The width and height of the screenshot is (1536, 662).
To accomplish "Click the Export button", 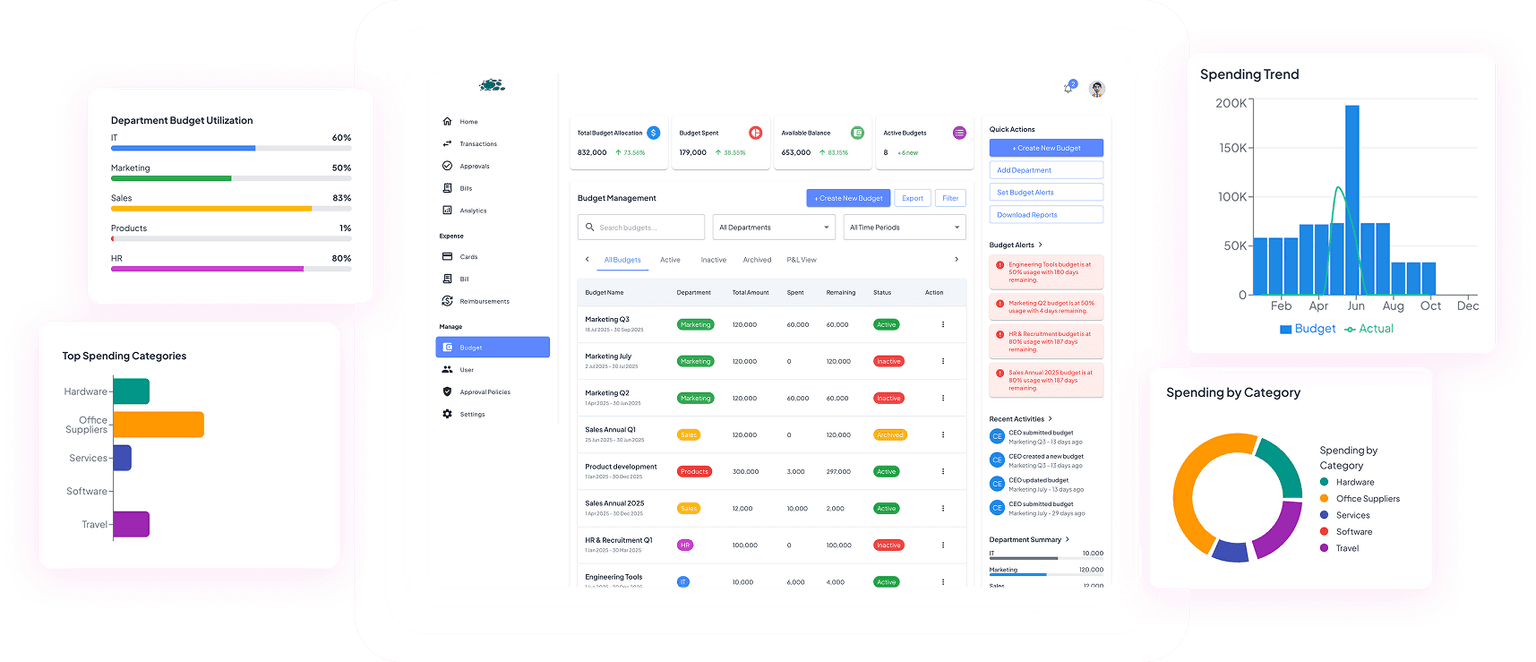I will pos(912,198).
